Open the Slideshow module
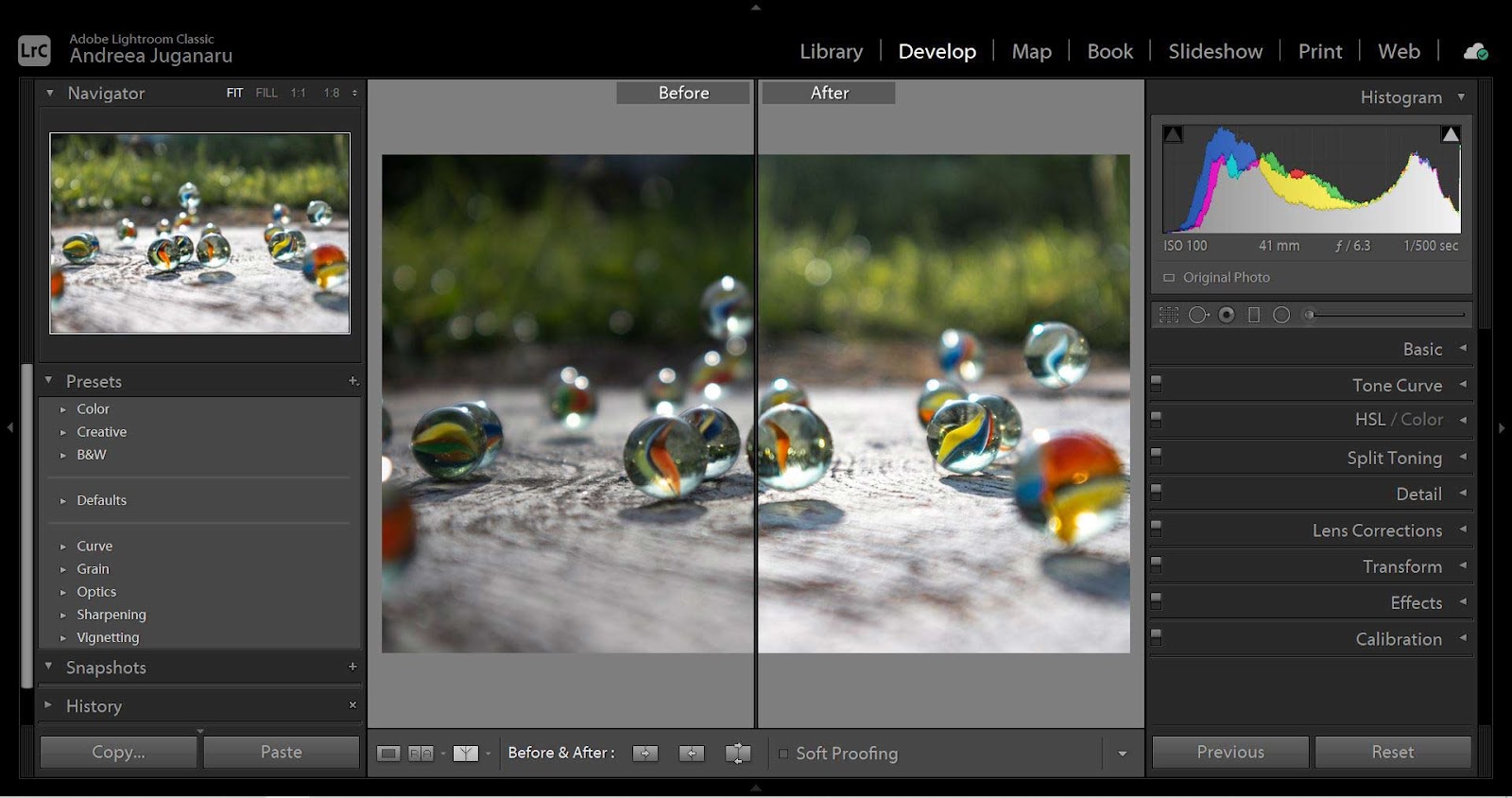Viewport: 1512px width, 798px height. [x=1215, y=51]
